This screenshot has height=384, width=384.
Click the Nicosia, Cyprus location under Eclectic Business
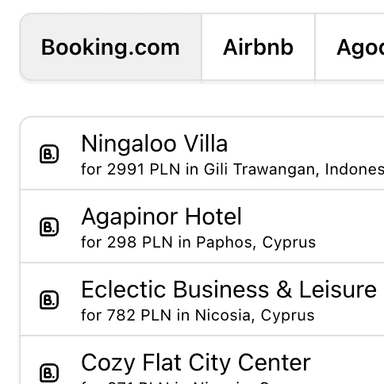pos(255,315)
